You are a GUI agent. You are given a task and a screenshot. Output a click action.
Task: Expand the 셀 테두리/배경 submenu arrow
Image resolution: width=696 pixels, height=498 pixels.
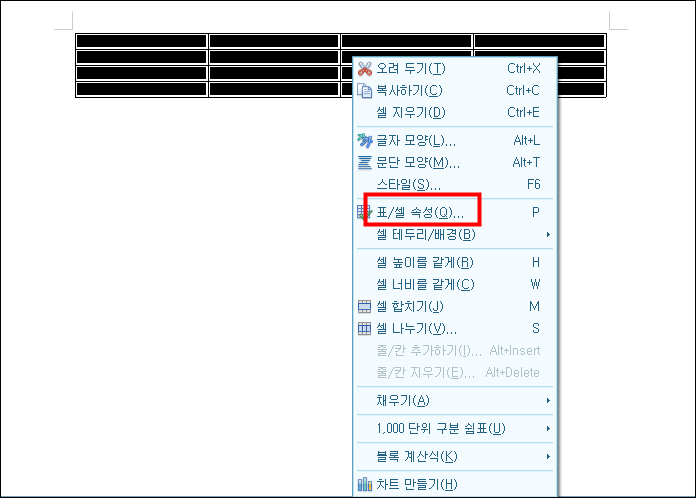[549, 234]
